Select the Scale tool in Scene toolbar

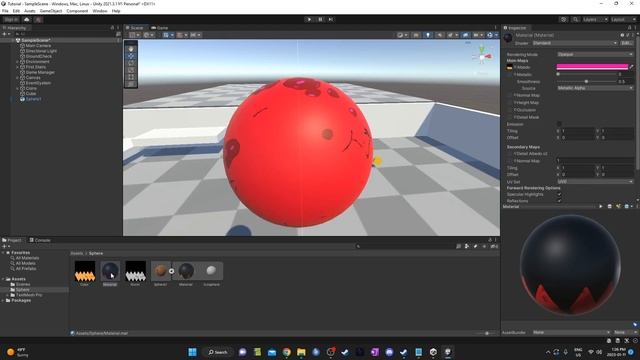[131, 70]
